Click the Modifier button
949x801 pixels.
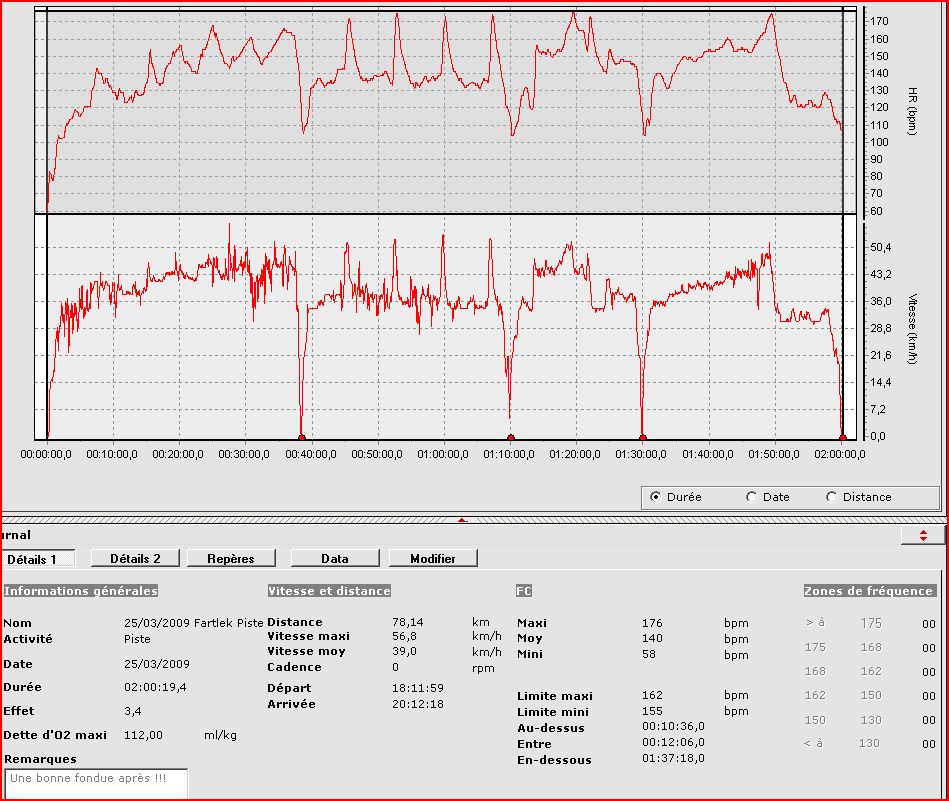point(433,558)
